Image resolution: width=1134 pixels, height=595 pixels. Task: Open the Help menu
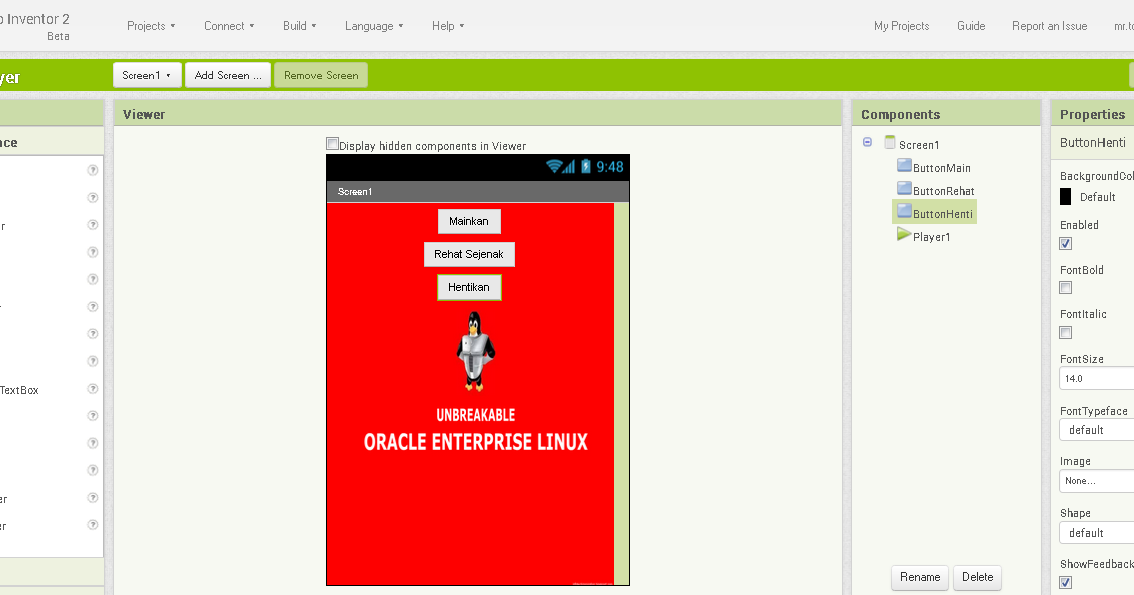(x=448, y=26)
